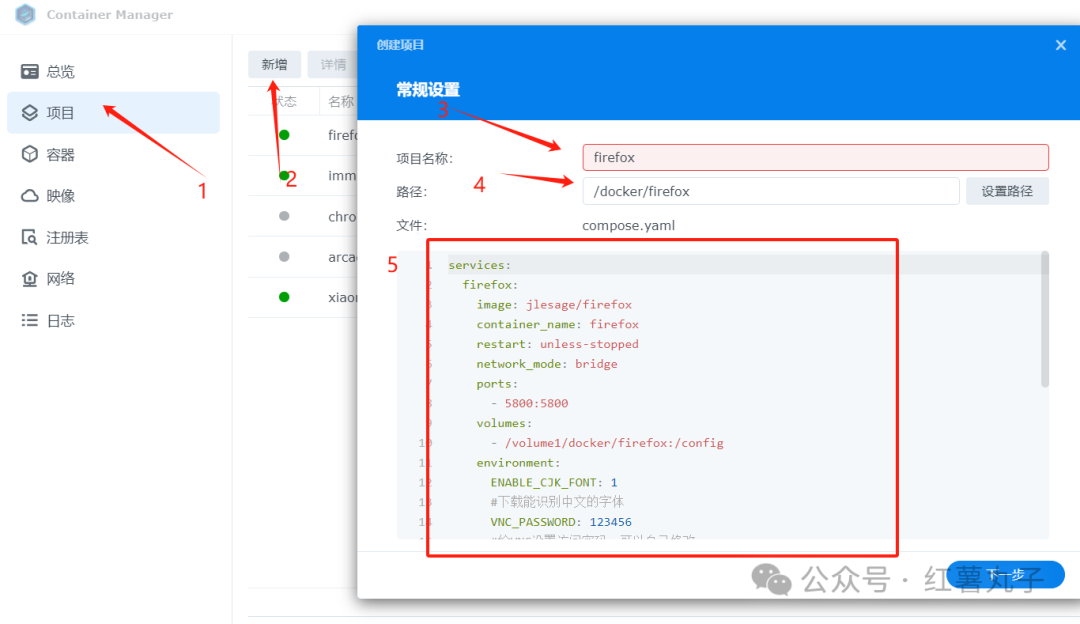Image resolution: width=1080 pixels, height=624 pixels.
Task: Switch to the 网络 section
Action: tap(114, 278)
